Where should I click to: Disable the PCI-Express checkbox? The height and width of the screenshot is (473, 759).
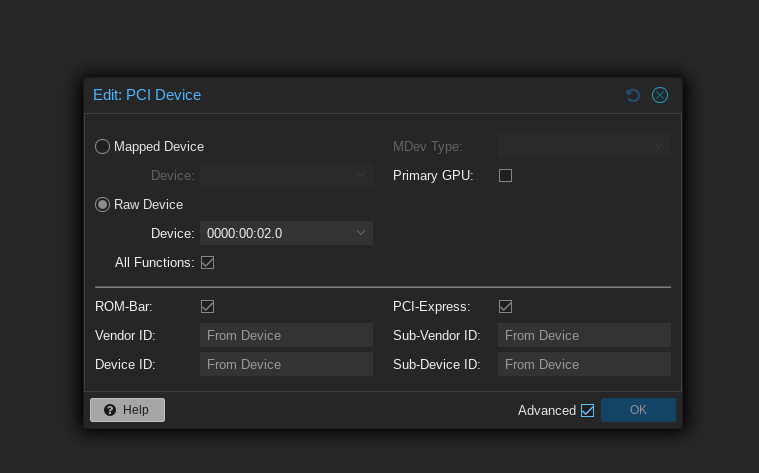point(505,306)
